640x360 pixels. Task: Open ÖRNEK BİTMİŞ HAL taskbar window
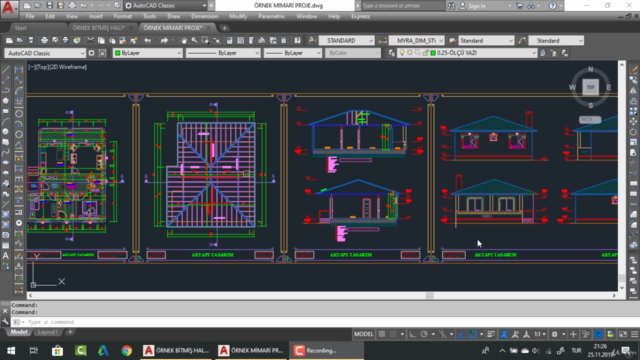coord(176,350)
